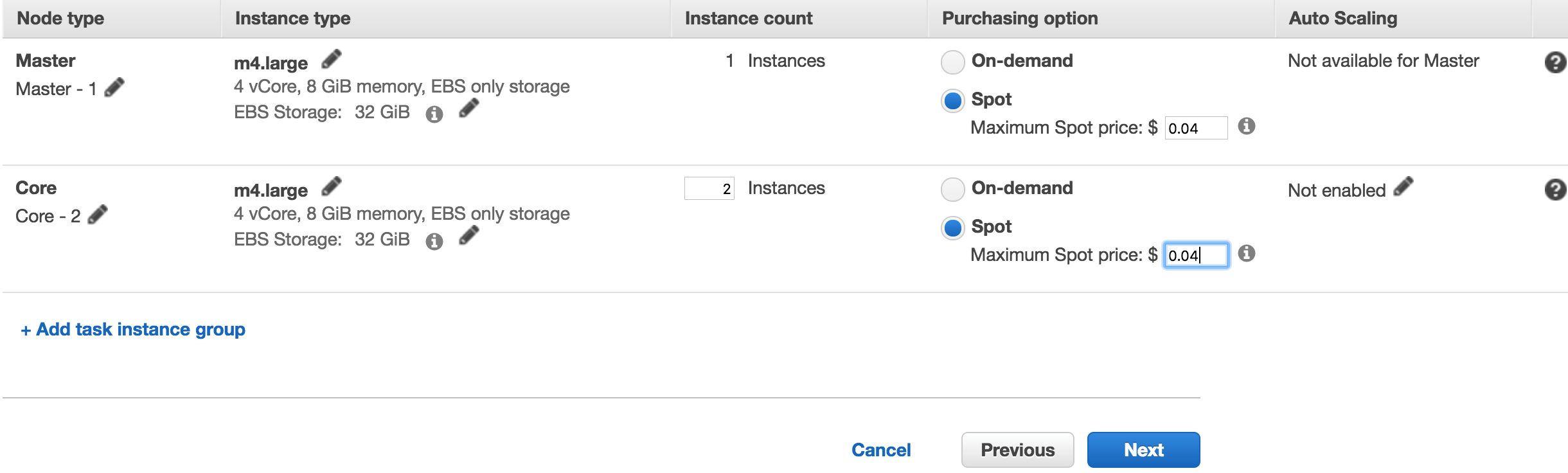Edit Core EBS Storage pencil icon

tap(469, 236)
